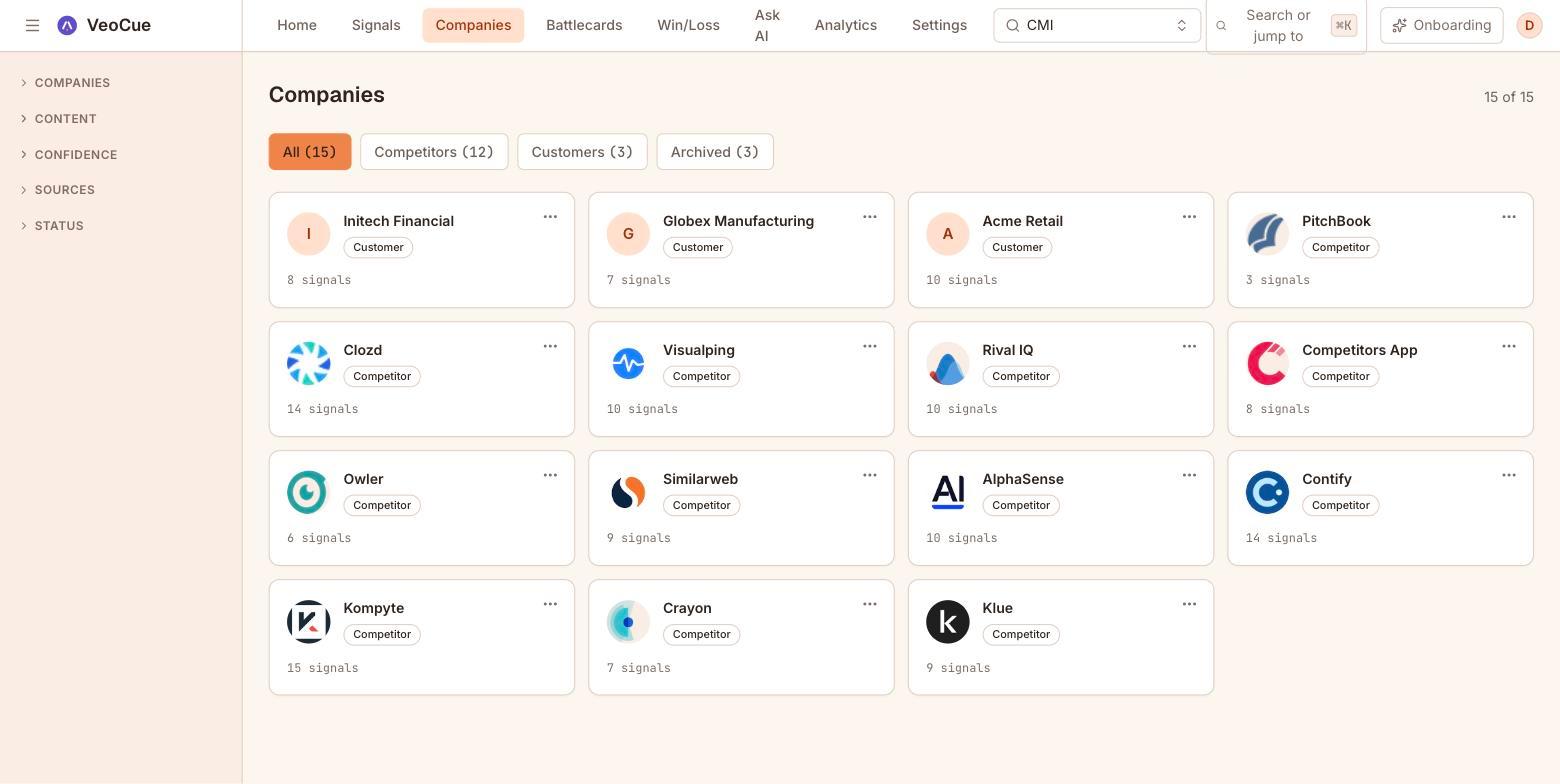
Task: Open the Globex Manufacturing company name
Action: click(738, 221)
